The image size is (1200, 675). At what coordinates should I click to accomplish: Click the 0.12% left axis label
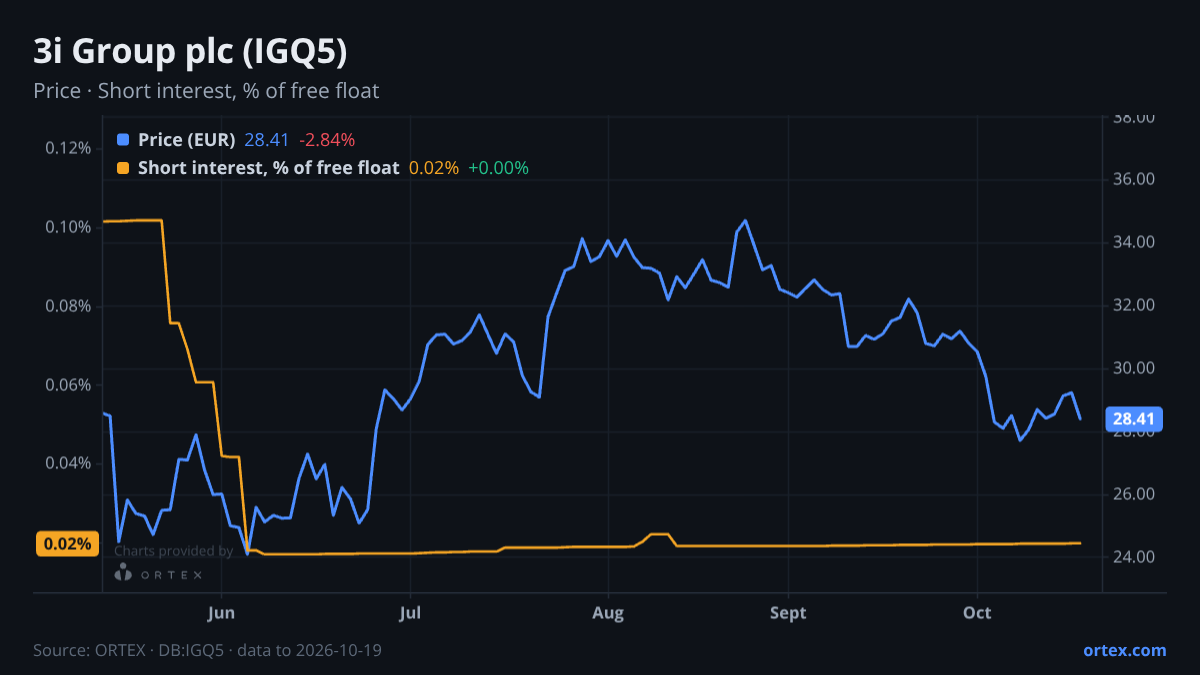coord(68,148)
